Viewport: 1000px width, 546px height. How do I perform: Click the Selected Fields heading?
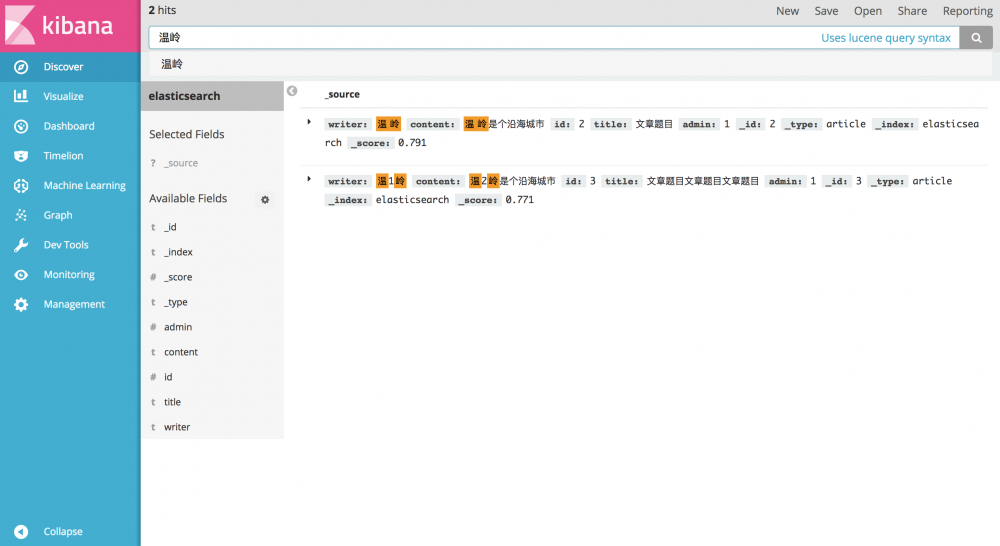(x=187, y=135)
